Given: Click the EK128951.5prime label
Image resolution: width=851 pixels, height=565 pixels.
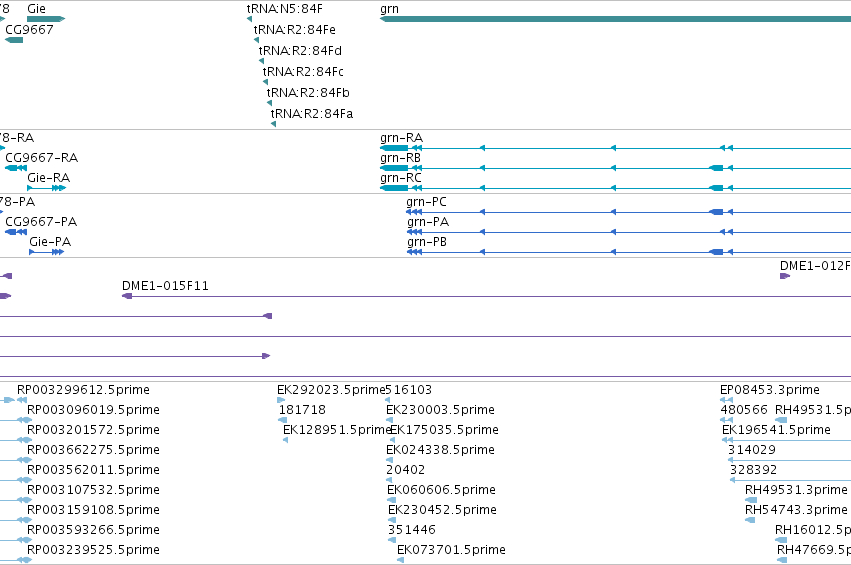Looking at the screenshot, I should click(x=336, y=430).
